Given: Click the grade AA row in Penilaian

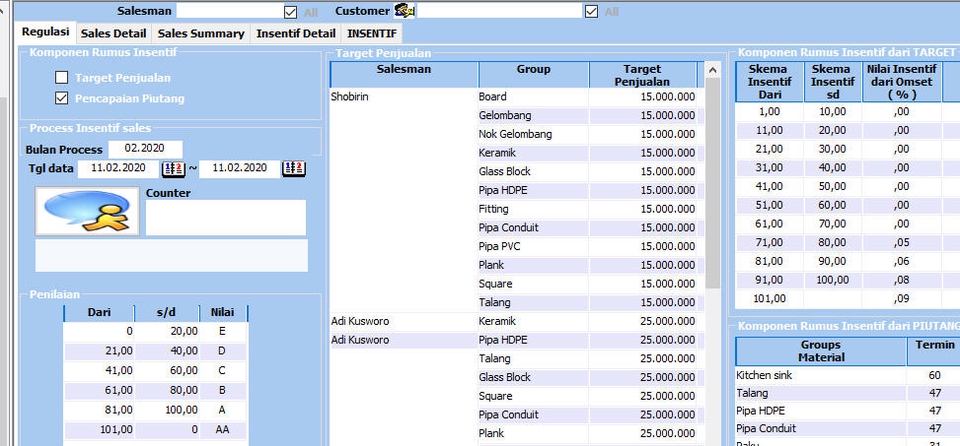Looking at the screenshot, I should pos(156,430).
